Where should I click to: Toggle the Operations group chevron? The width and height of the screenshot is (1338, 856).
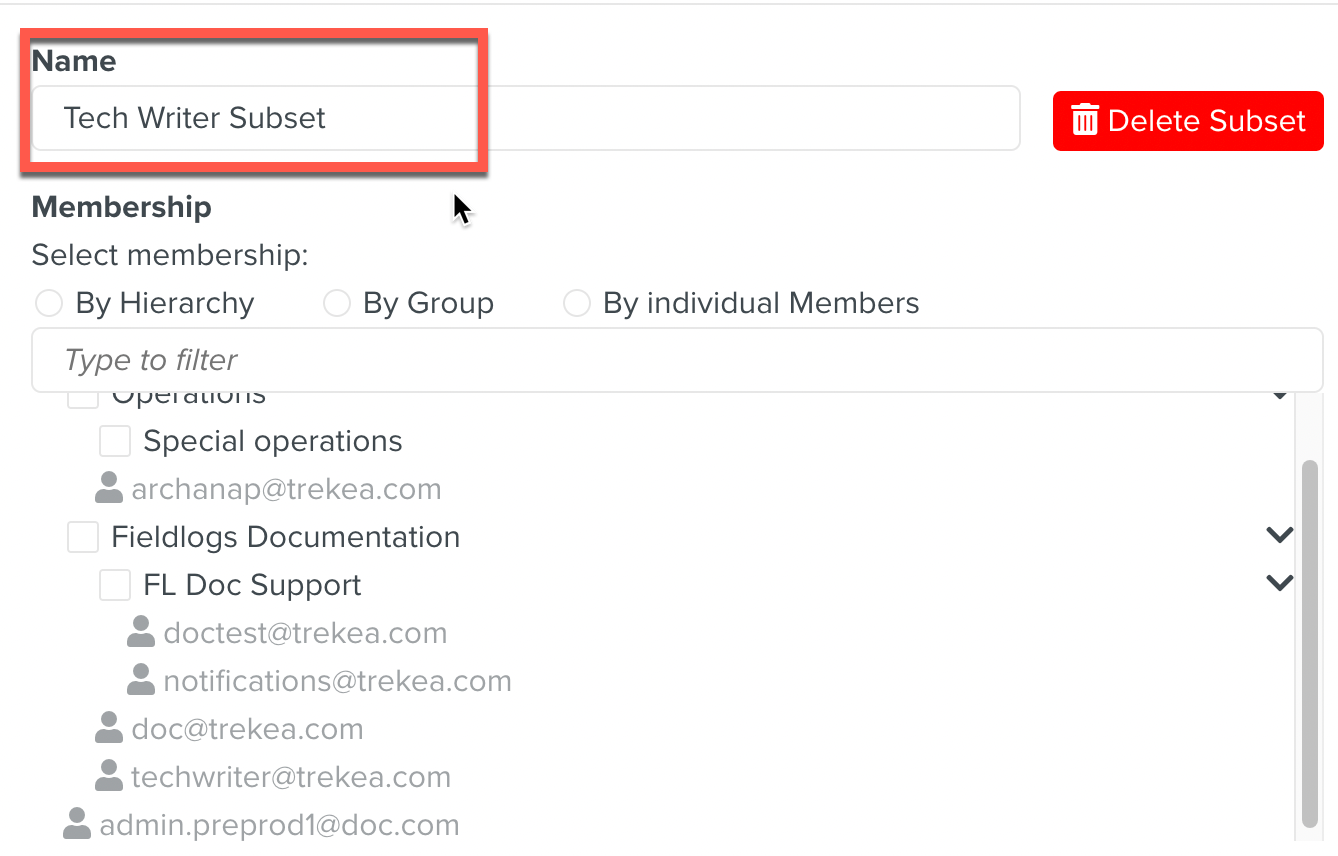[1279, 397]
